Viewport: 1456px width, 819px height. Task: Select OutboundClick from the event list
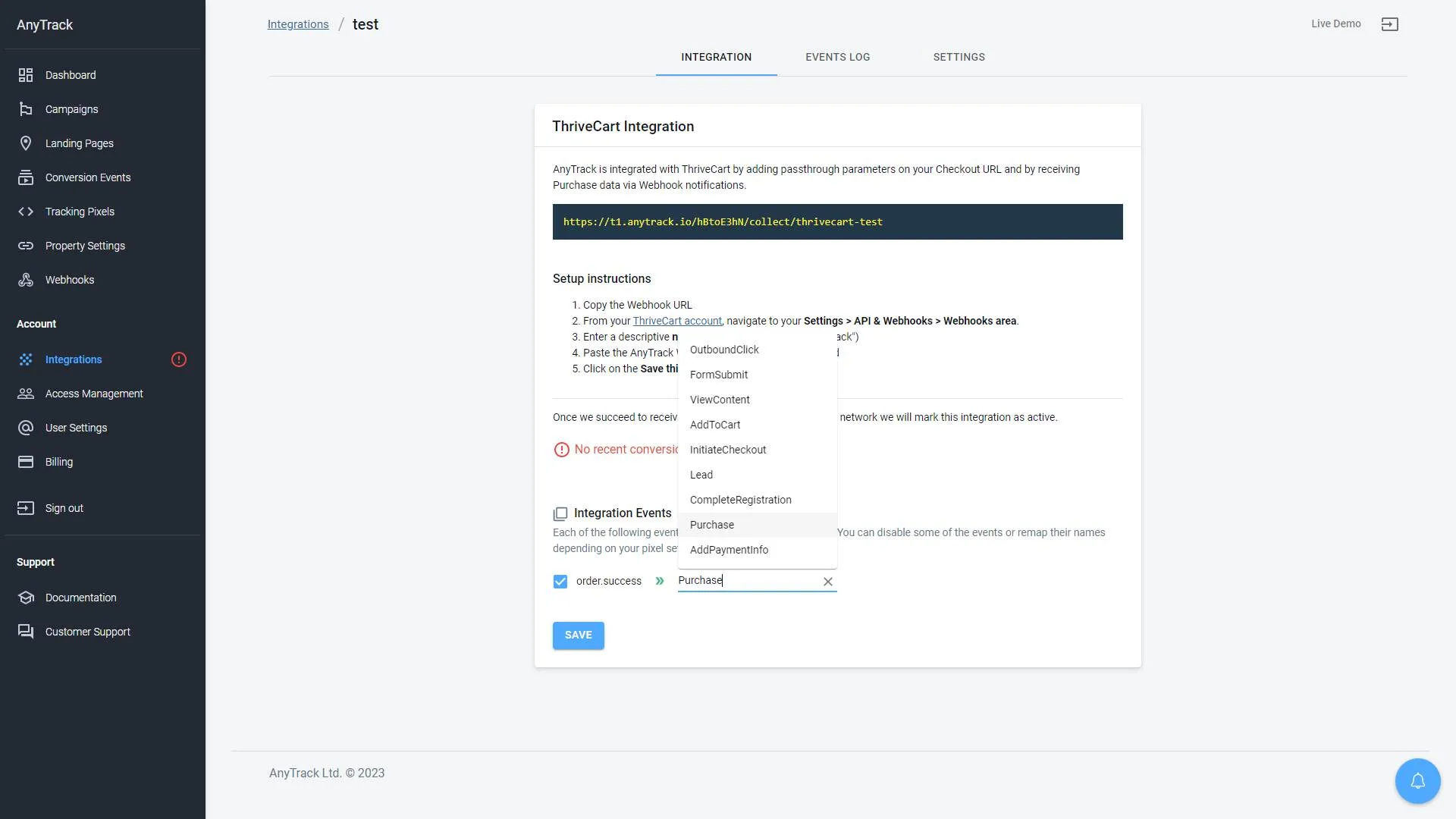[758, 350]
